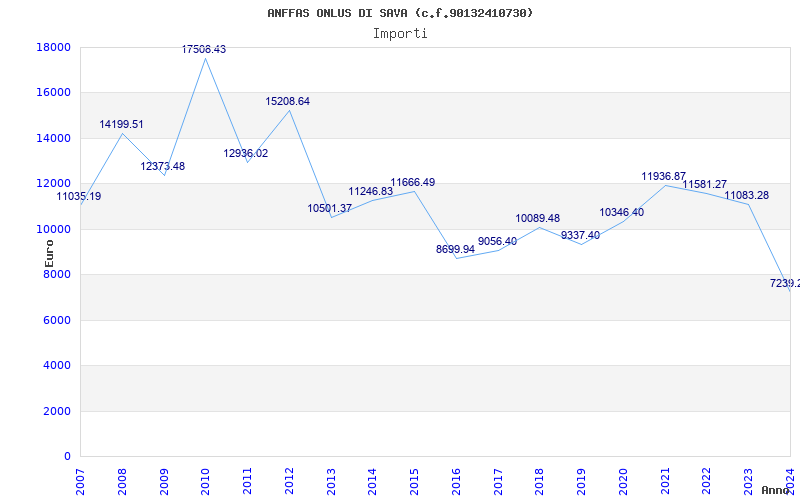Click the 12000 y-axis tick label
This screenshot has height=500, width=800.
pos(54,184)
